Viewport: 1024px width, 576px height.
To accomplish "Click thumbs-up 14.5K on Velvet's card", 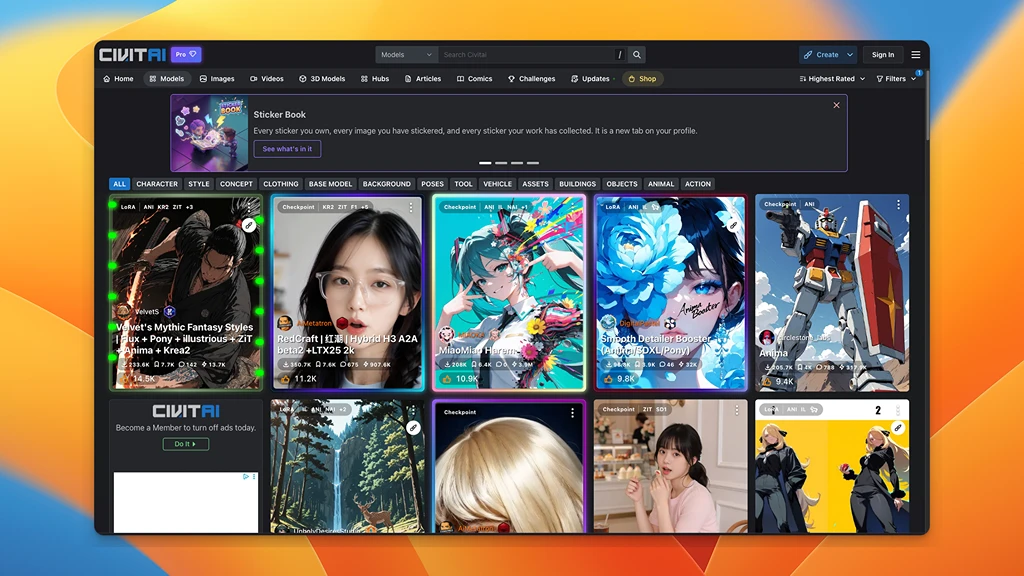I will (136, 379).
